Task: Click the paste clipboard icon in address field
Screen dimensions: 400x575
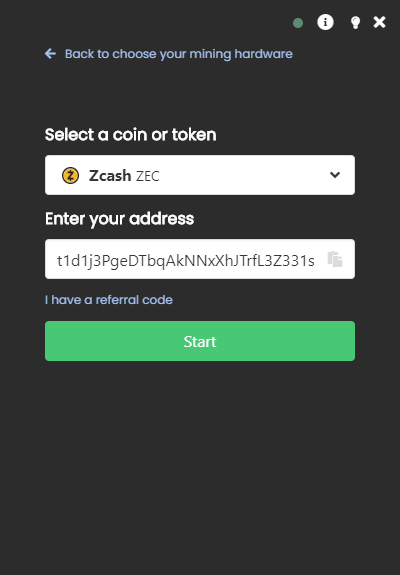Action: coord(335,259)
